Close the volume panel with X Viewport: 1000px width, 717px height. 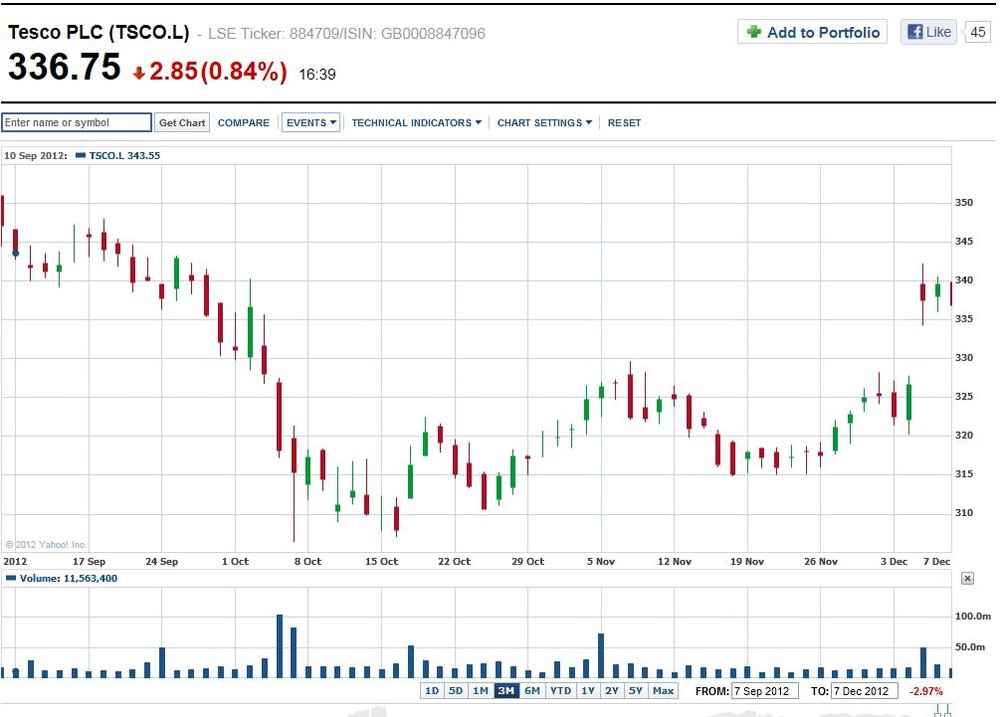(967, 579)
